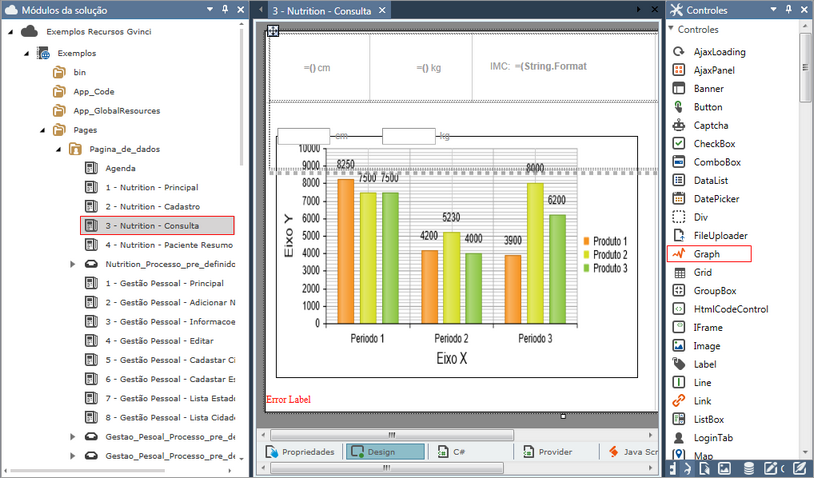Select the Button control

[x=698, y=107]
